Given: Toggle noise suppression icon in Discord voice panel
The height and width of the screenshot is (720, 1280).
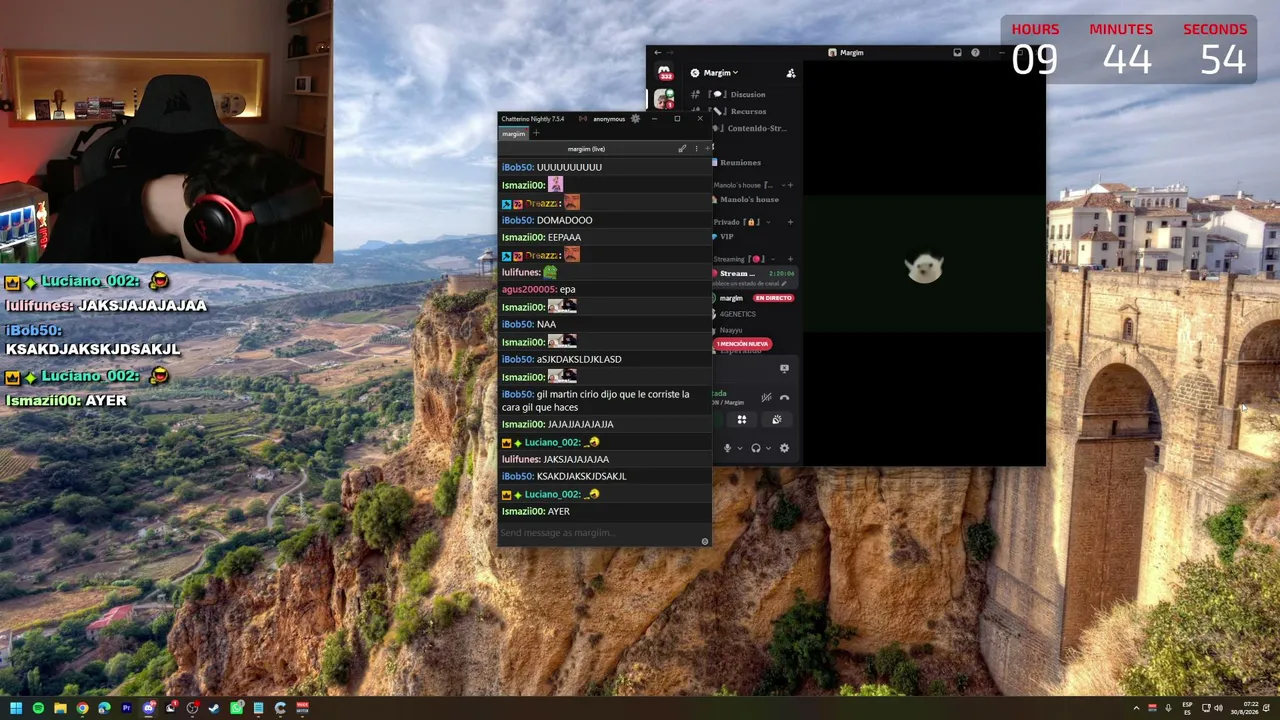Looking at the screenshot, I should [x=766, y=397].
